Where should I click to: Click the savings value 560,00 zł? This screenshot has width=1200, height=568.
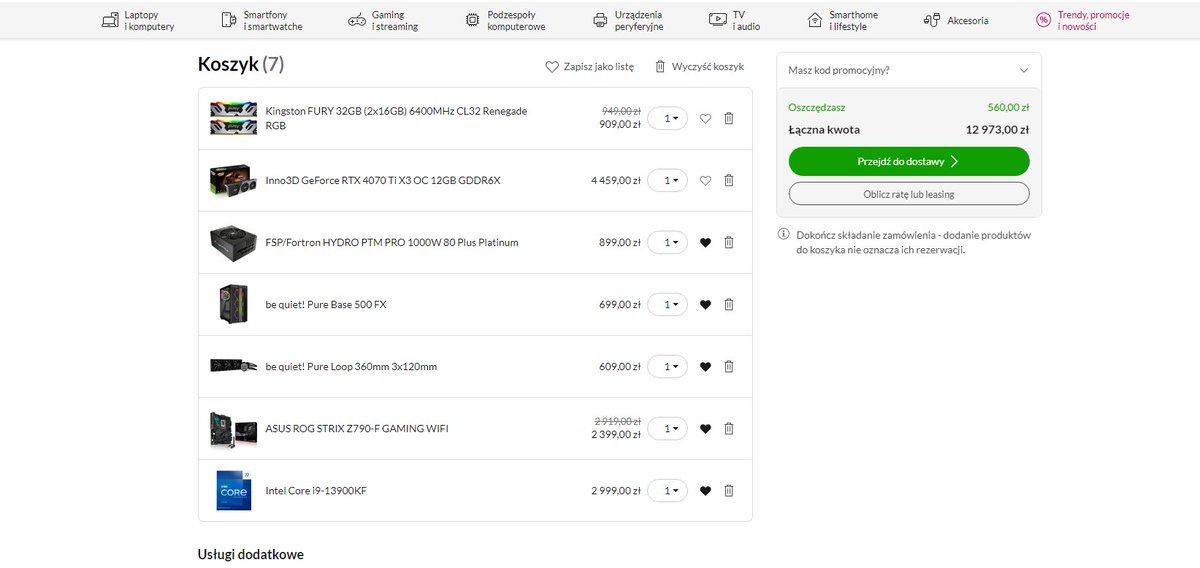(1008, 106)
